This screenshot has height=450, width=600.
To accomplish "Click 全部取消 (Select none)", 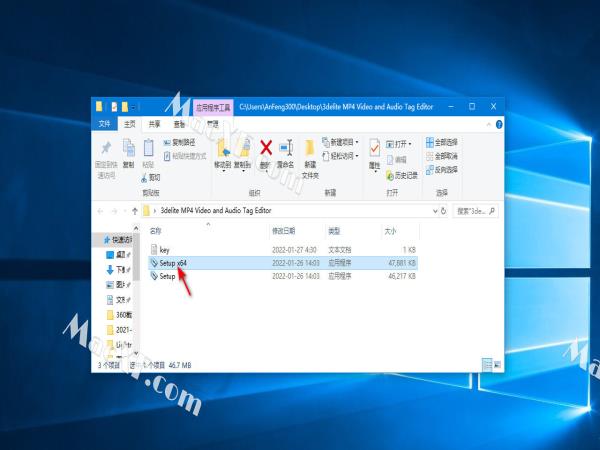I will click(x=442, y=156).
